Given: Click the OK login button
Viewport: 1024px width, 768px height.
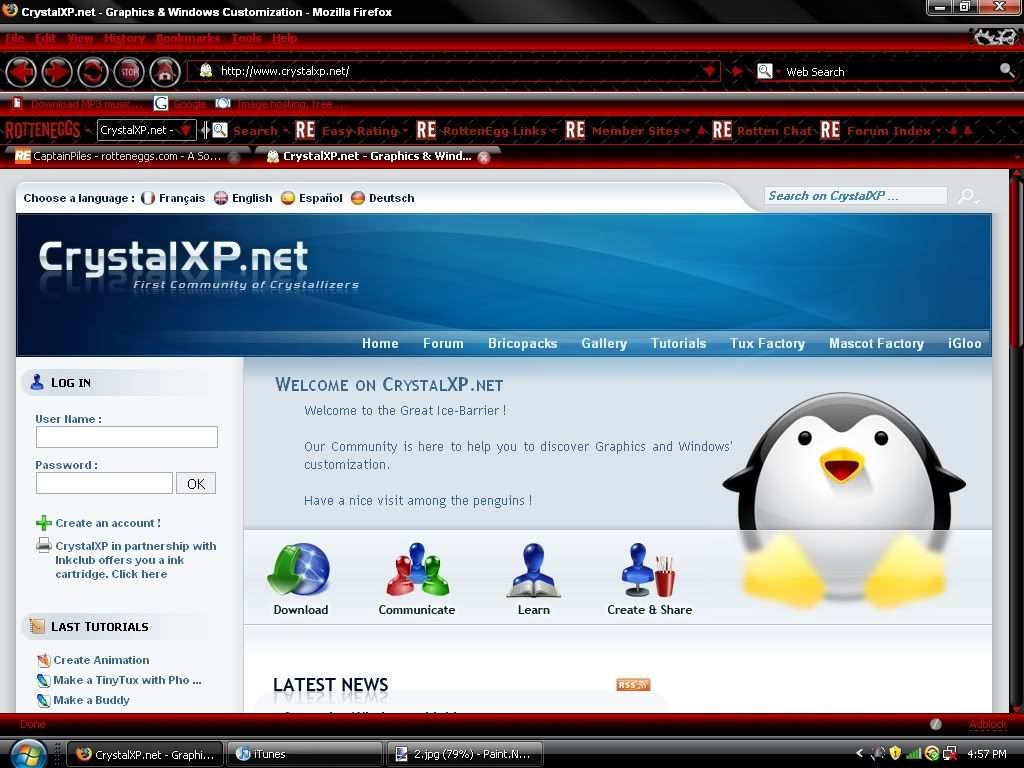Looking at the screenshot, I should pyautogui.click(x=196, y=484).
